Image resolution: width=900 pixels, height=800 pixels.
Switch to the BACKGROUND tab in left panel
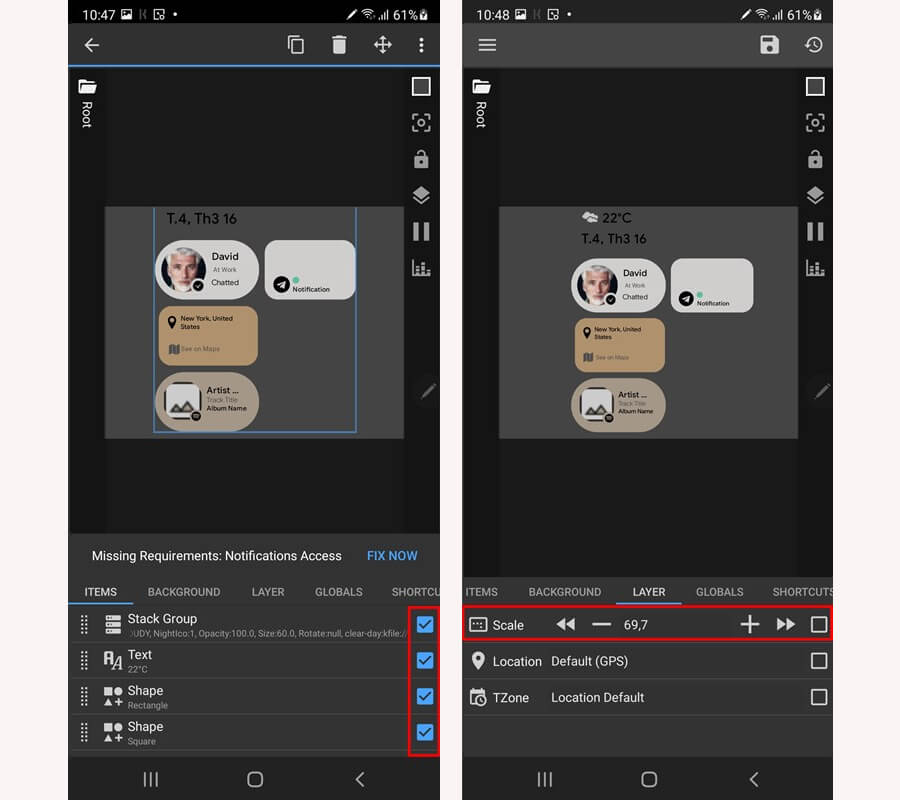point(184,592)
